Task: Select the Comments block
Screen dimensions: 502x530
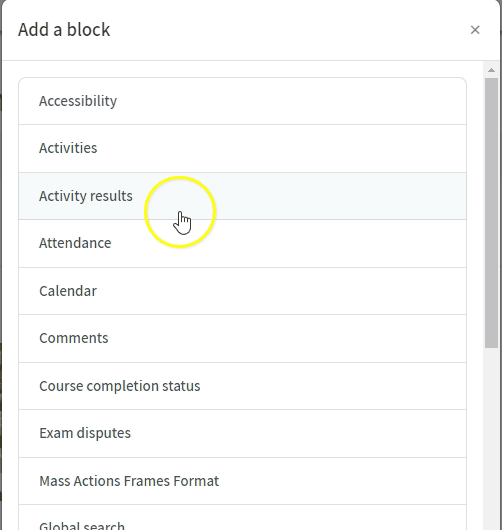Action: point(242,338)
